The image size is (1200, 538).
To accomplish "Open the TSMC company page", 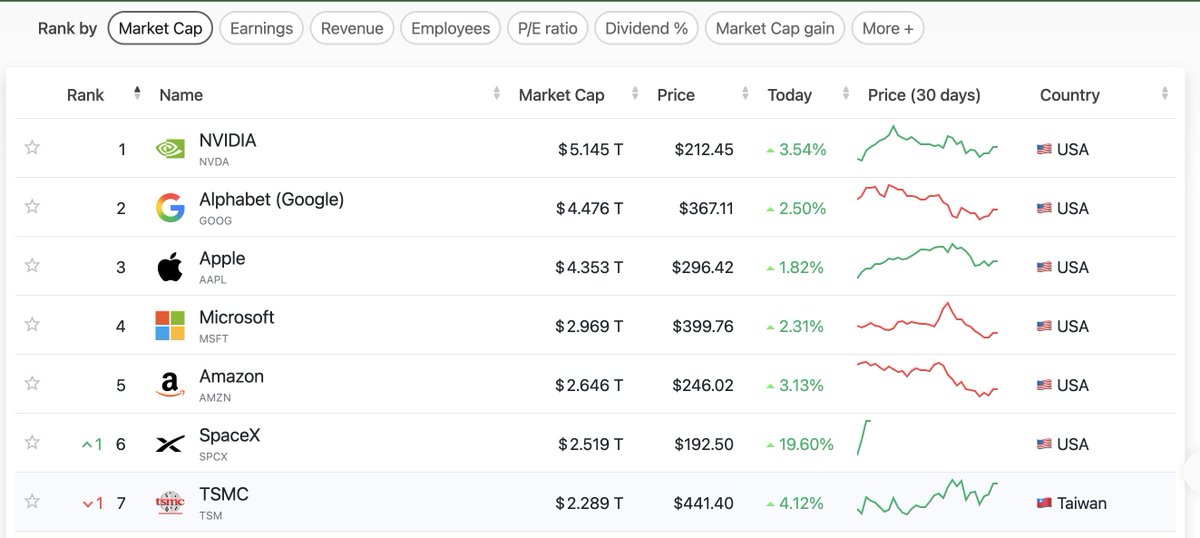I will [224, 494].
